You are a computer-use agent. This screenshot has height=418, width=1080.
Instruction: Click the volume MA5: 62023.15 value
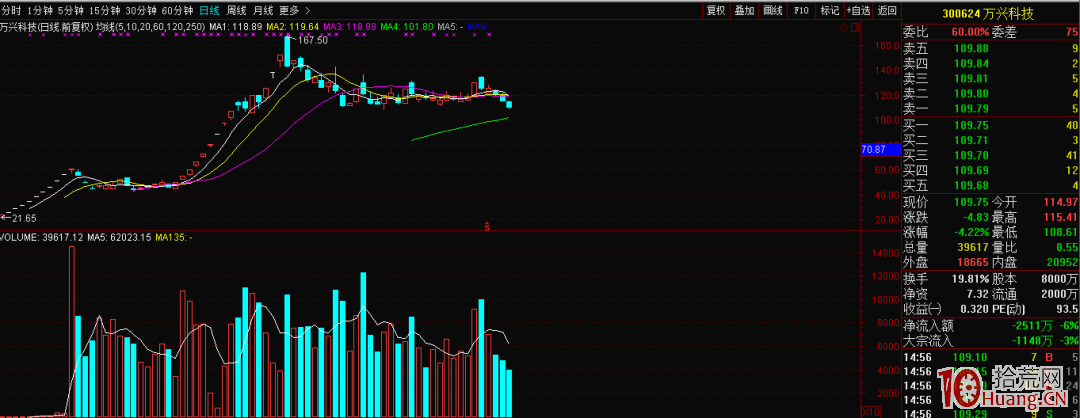[x=118, y=238]
